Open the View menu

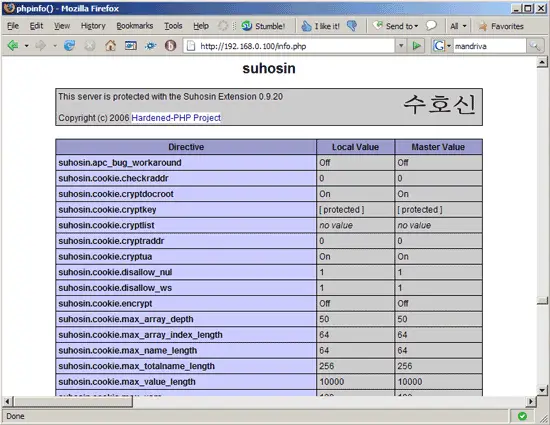click(62, 26)
